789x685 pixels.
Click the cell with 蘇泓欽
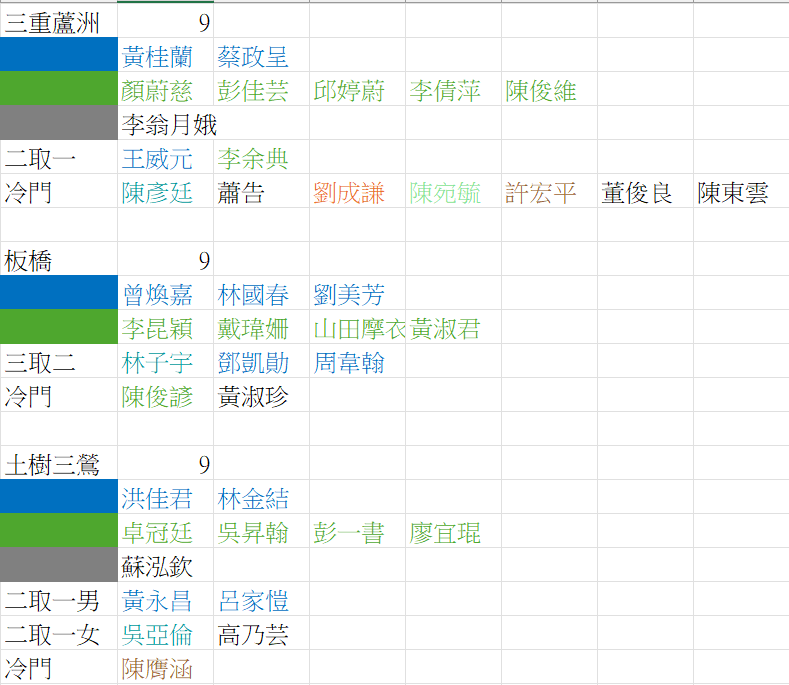(166, 565)
